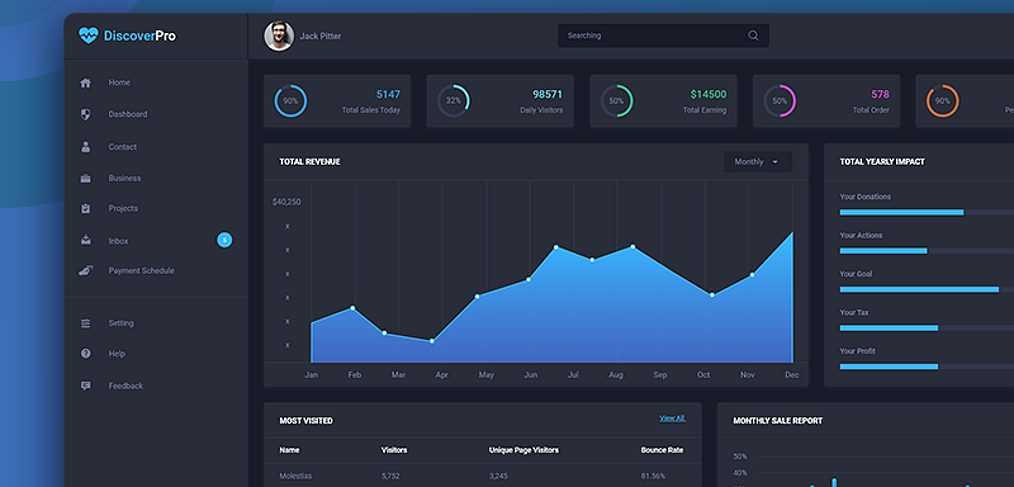The height and width of the screenshot is (487, 1014).
Task: Click the 5,752 visitors cell
Action: (391, 476)
